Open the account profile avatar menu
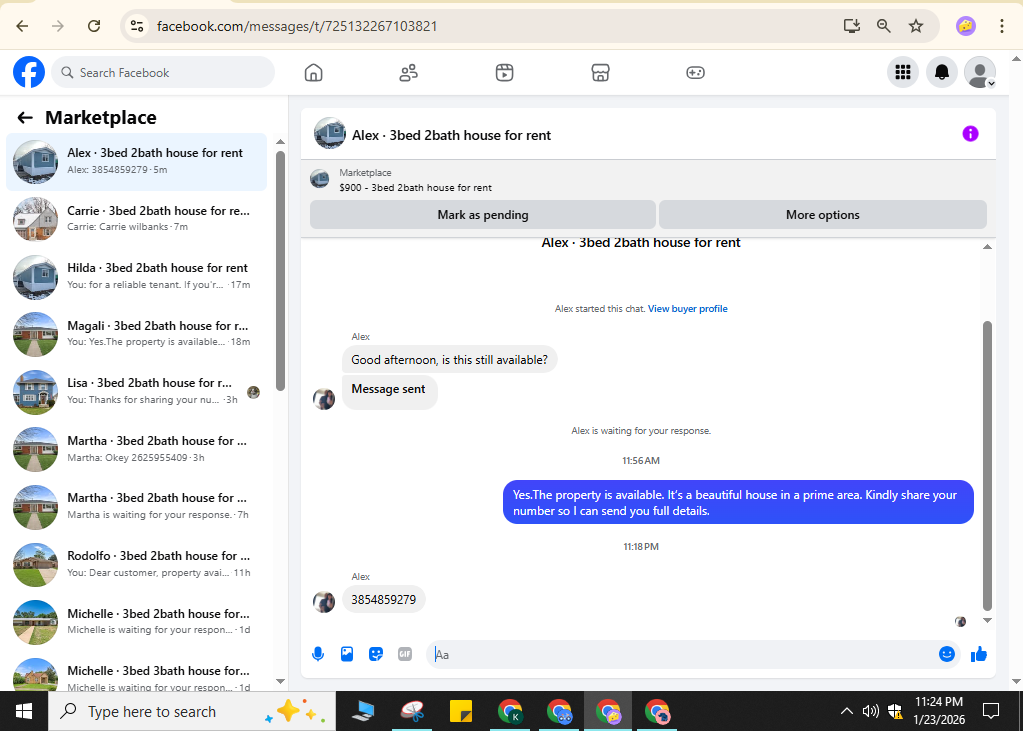The height and width of the screenshot is (731, 1023). (980, 72)
